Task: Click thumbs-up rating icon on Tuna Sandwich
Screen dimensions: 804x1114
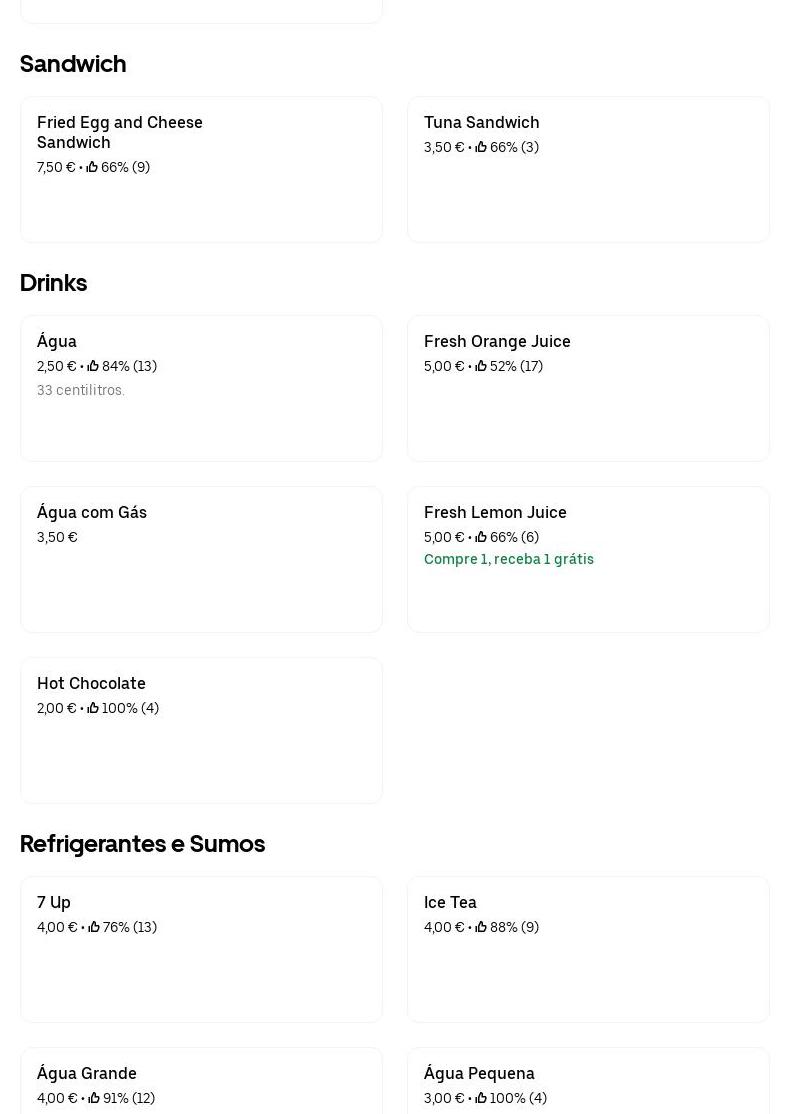Action: click(x=481, y=147)
